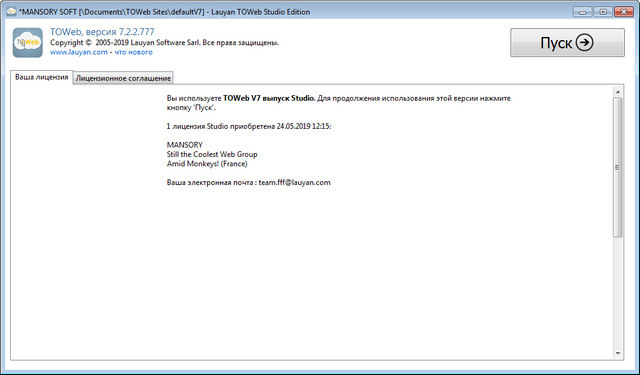Minimize the TOWeb window
This screenshot has width=640, height=375.
pyautogui.click(x=582, y=12)
